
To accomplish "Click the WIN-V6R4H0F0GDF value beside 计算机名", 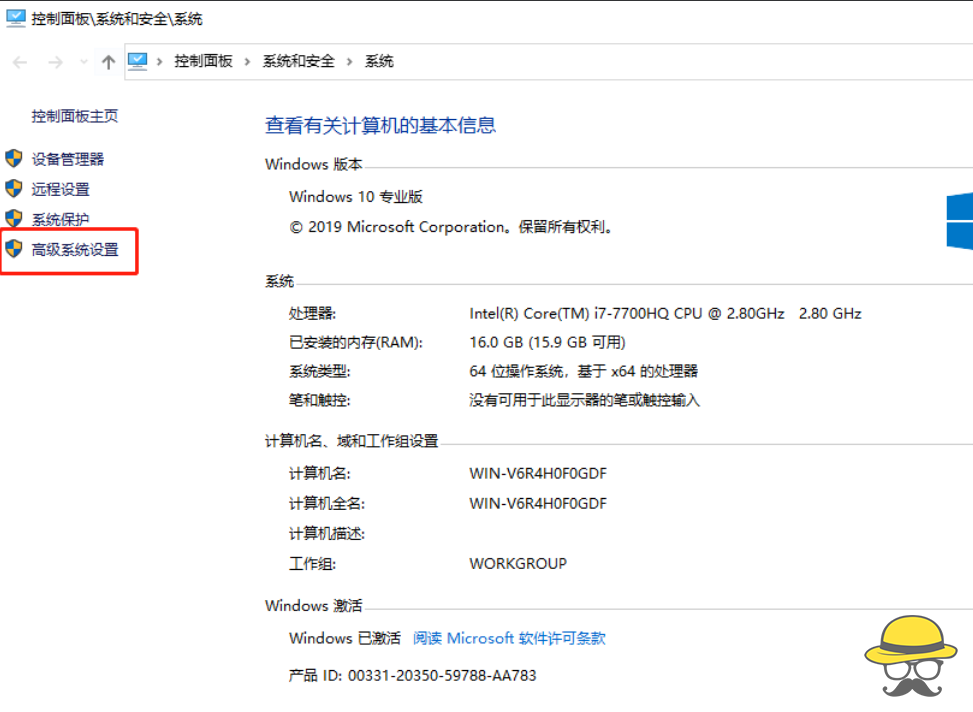I will point(538,474).
